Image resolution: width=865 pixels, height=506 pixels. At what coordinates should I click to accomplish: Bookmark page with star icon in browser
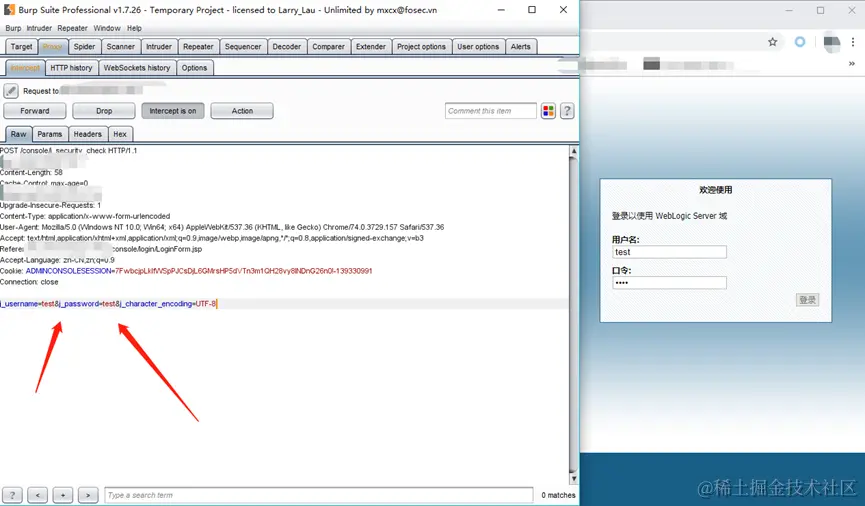772,42
